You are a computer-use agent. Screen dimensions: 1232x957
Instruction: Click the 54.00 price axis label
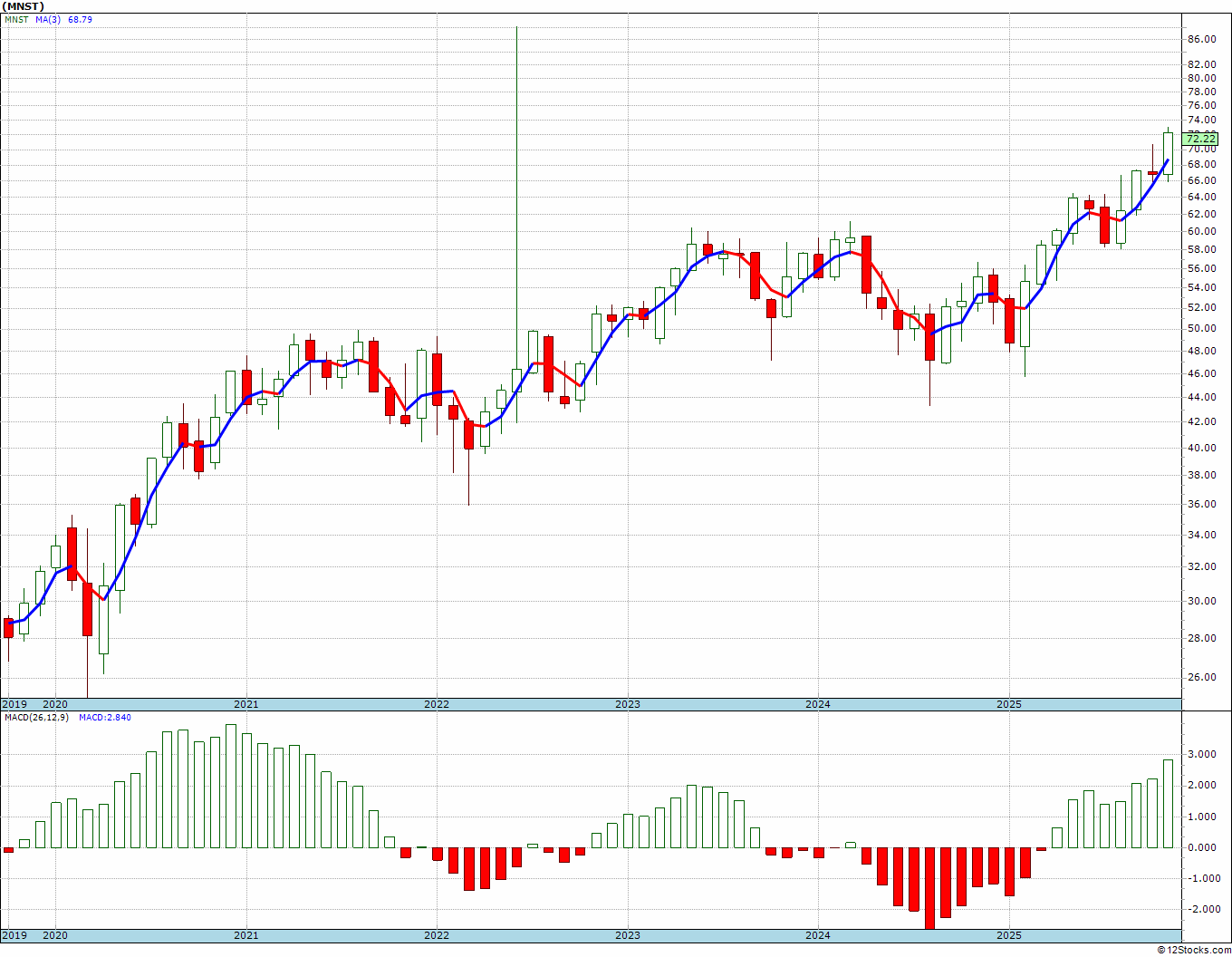[x=1201, y=287]
